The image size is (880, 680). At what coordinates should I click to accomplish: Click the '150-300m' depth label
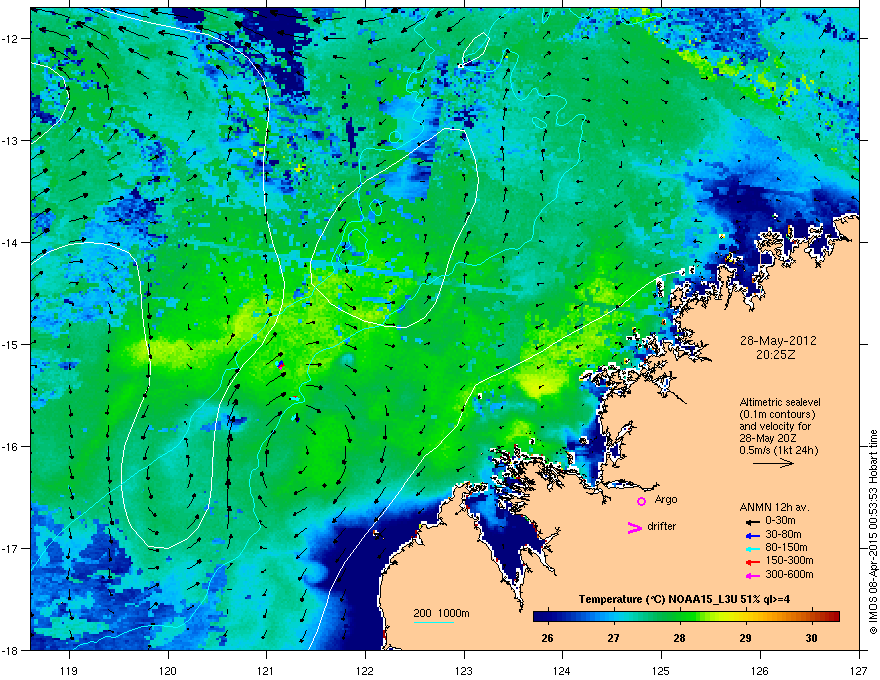pos(789,560)
